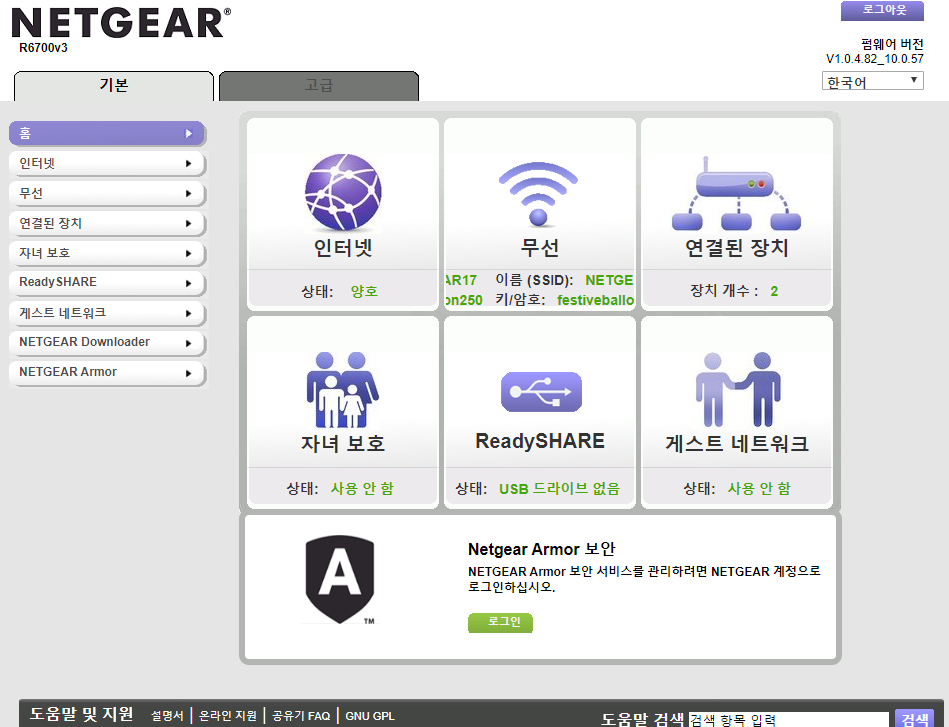949x727 pixels.
Task: Click the USB 드라이브 없음 status
Action: [559, 489]
